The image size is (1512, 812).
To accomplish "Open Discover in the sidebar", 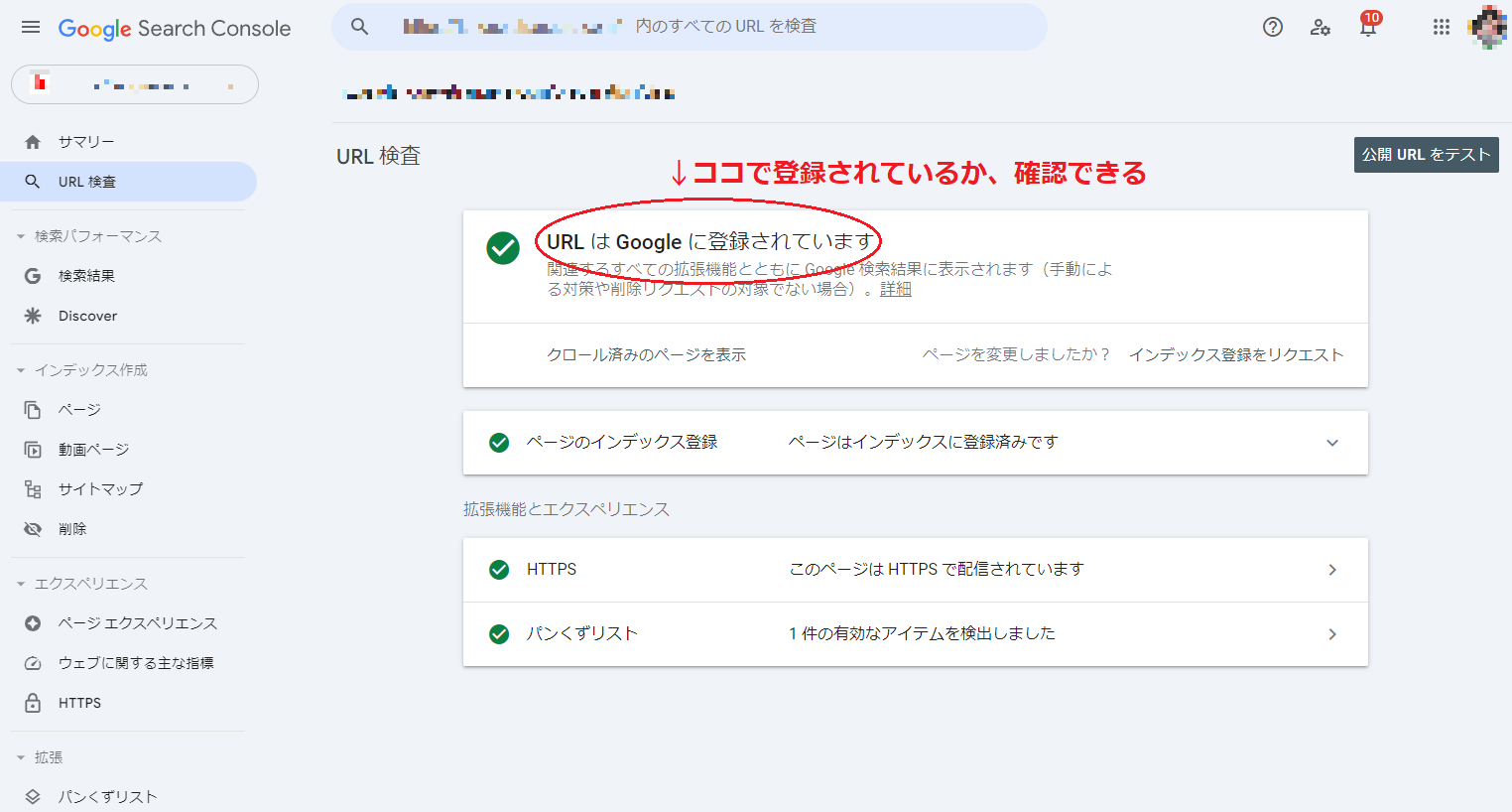I will pyautogui.click(x=89, y=315).
